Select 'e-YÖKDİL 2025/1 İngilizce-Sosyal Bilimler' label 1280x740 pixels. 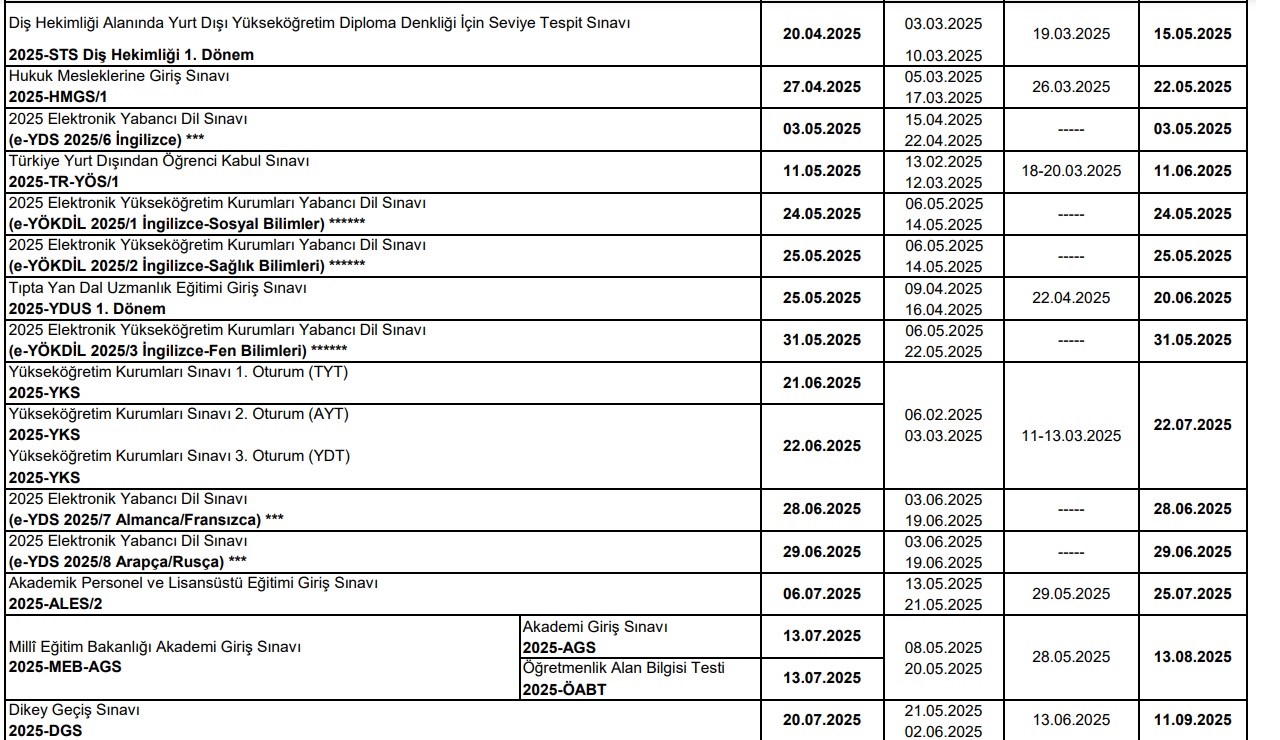point(186,224)
